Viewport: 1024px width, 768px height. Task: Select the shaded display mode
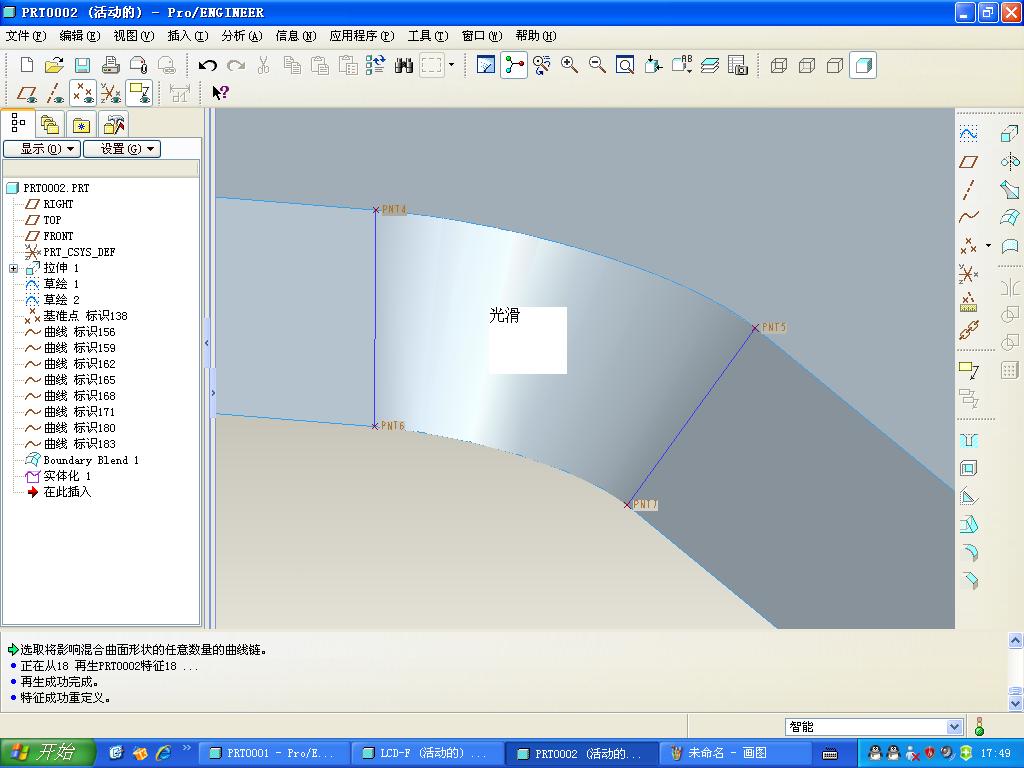point(863,65)
